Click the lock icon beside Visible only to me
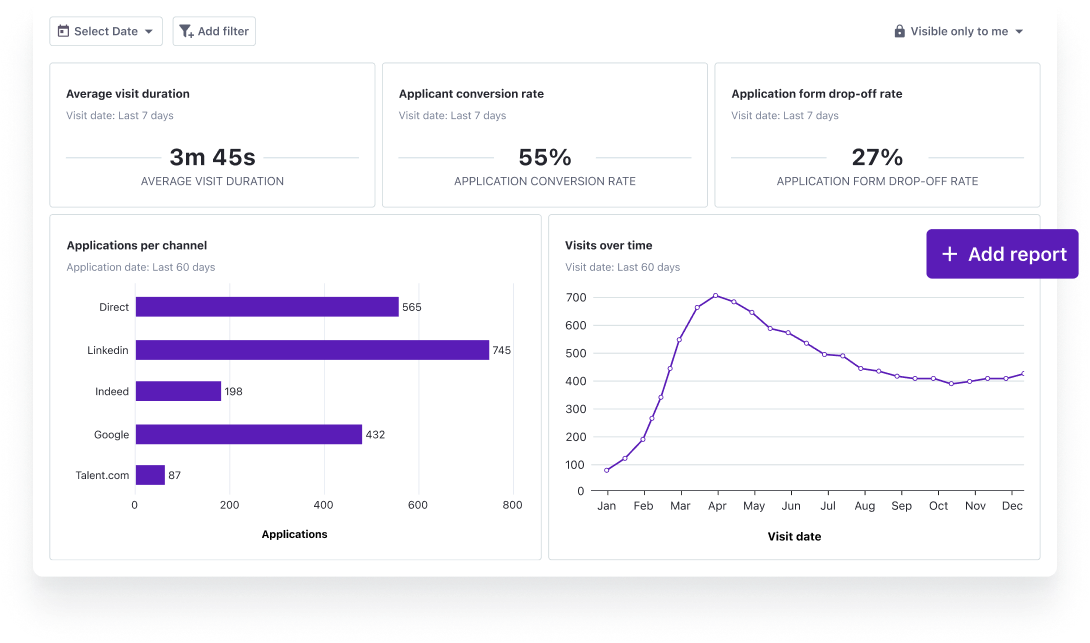Screen dimensions: 1090x643 click(900, 31)
